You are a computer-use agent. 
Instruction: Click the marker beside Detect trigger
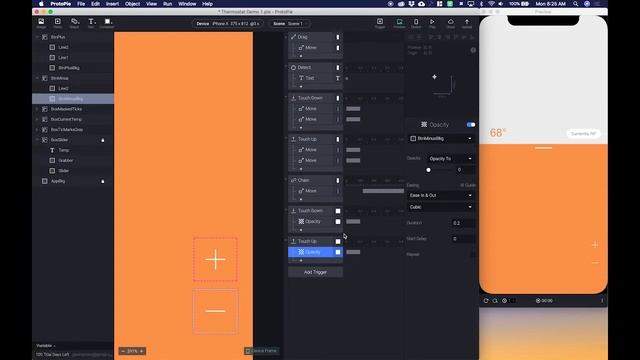tap(338, 68)
